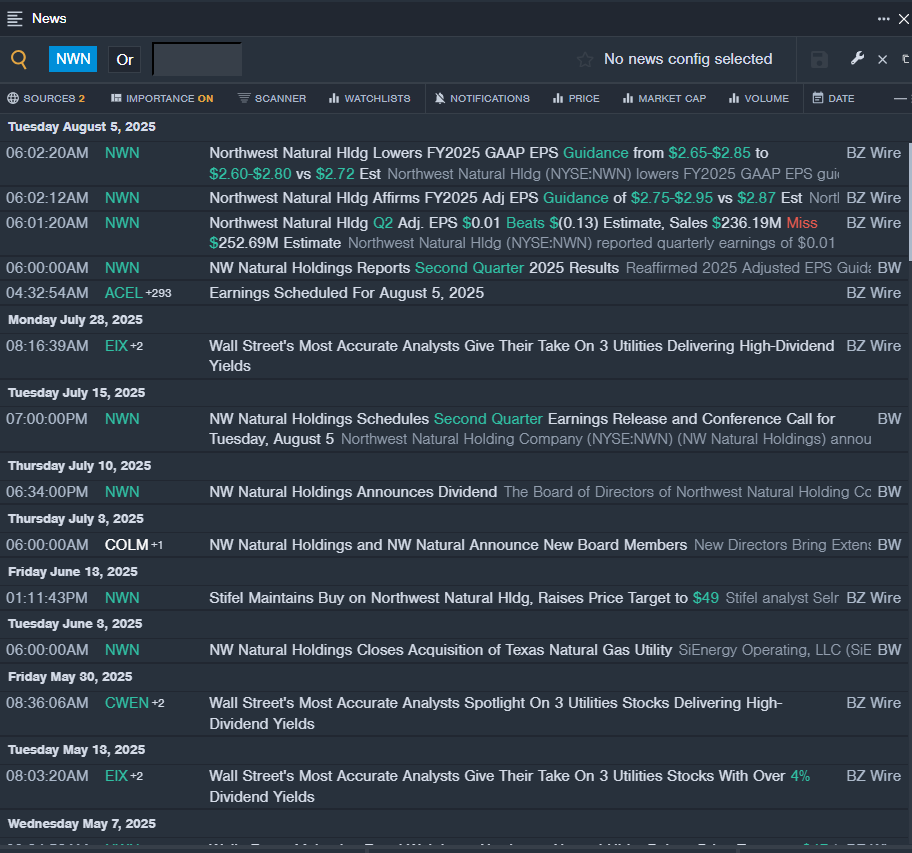
Task: Open the Watchlists filter
Action: click(369, 98)
